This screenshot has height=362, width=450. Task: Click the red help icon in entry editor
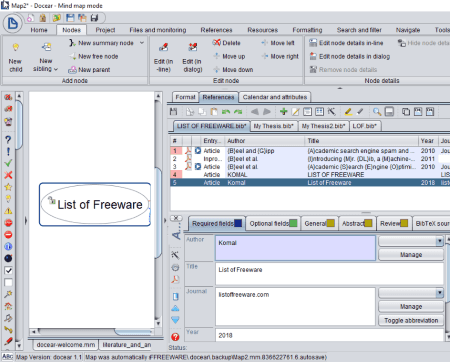click(175, 337)
